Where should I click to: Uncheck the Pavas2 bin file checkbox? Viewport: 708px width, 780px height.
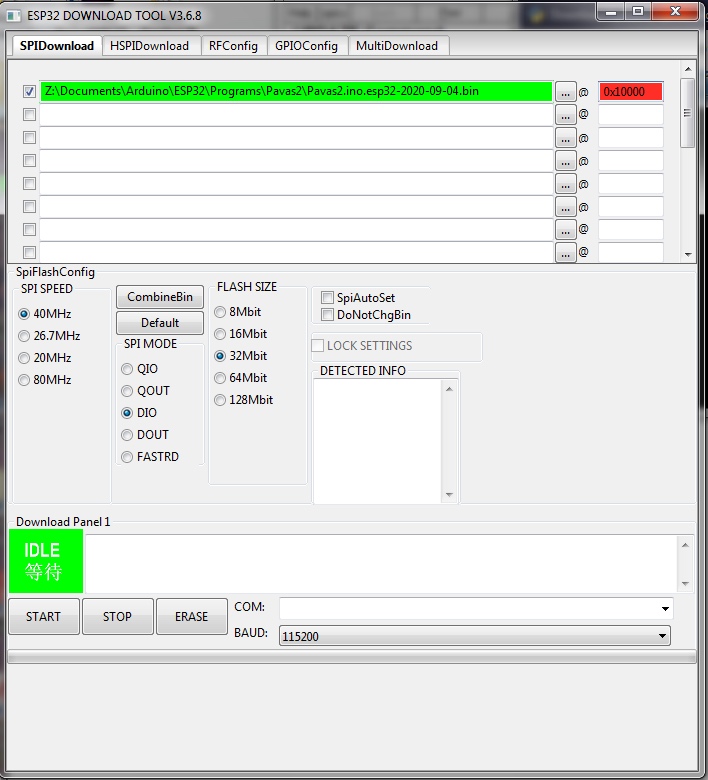click(30, 92)
